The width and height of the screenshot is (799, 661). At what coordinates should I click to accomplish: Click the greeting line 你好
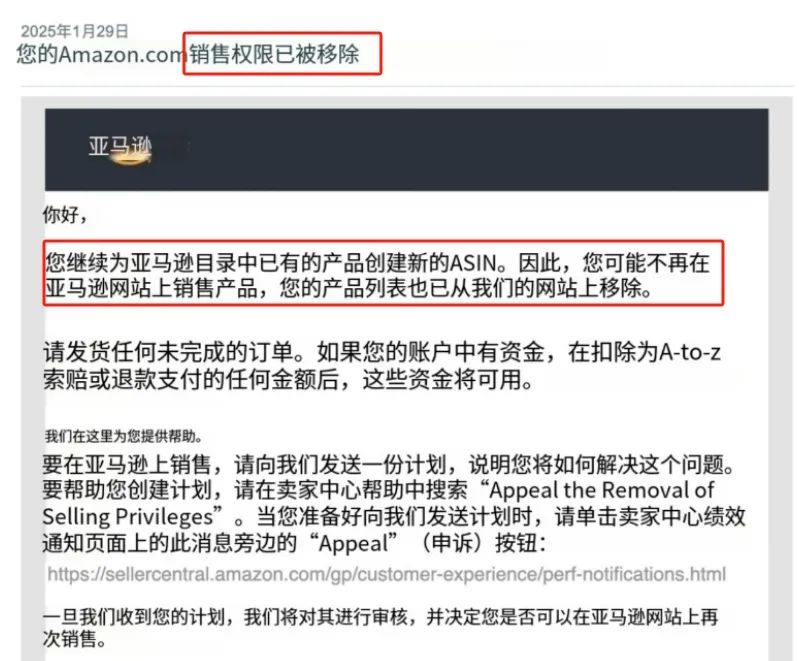[x=65, y=214]
